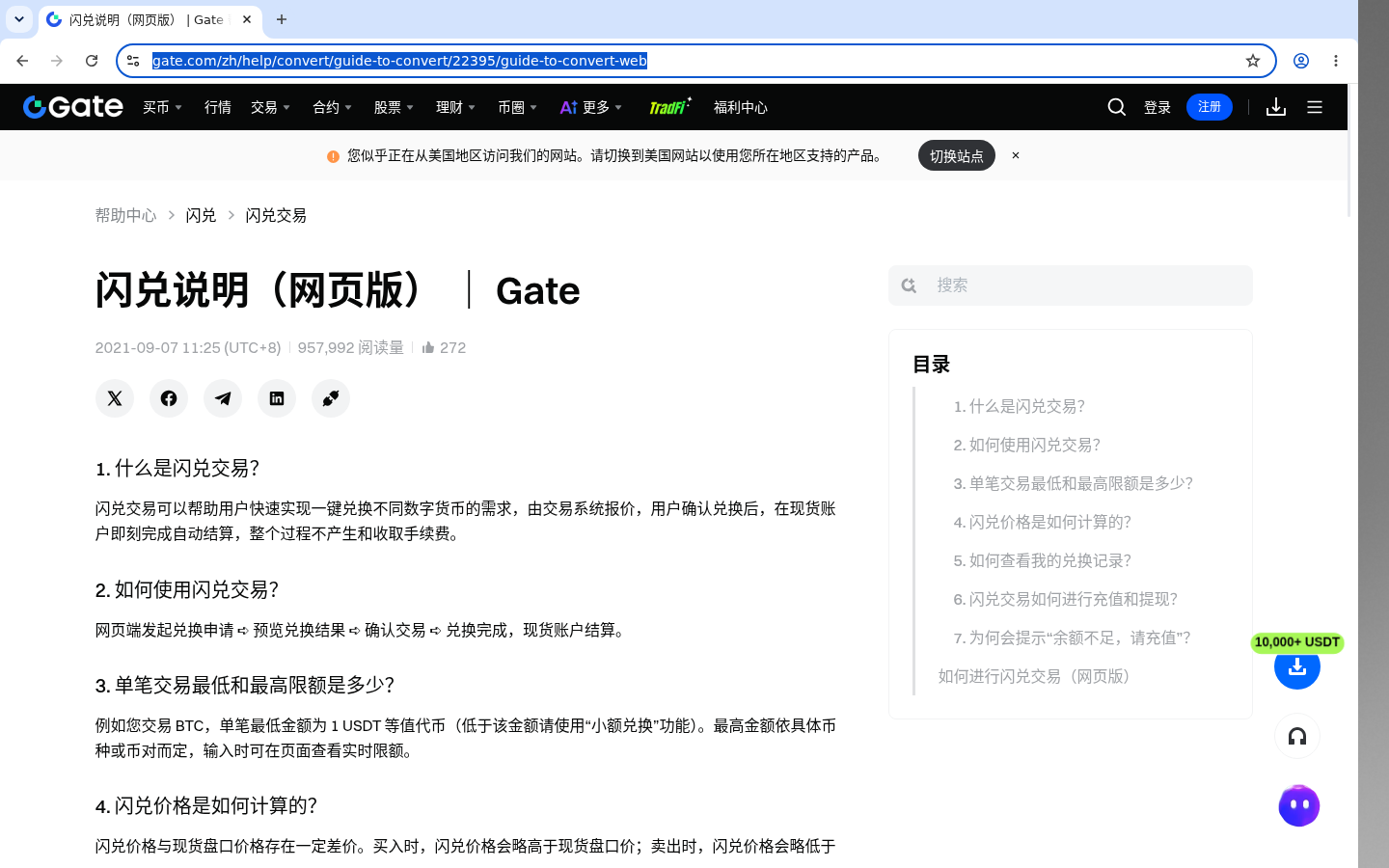Close the Gate browser tab
Image resolution: width=1389 pixels, height=868 pixels.
click(x=247, y=19)
